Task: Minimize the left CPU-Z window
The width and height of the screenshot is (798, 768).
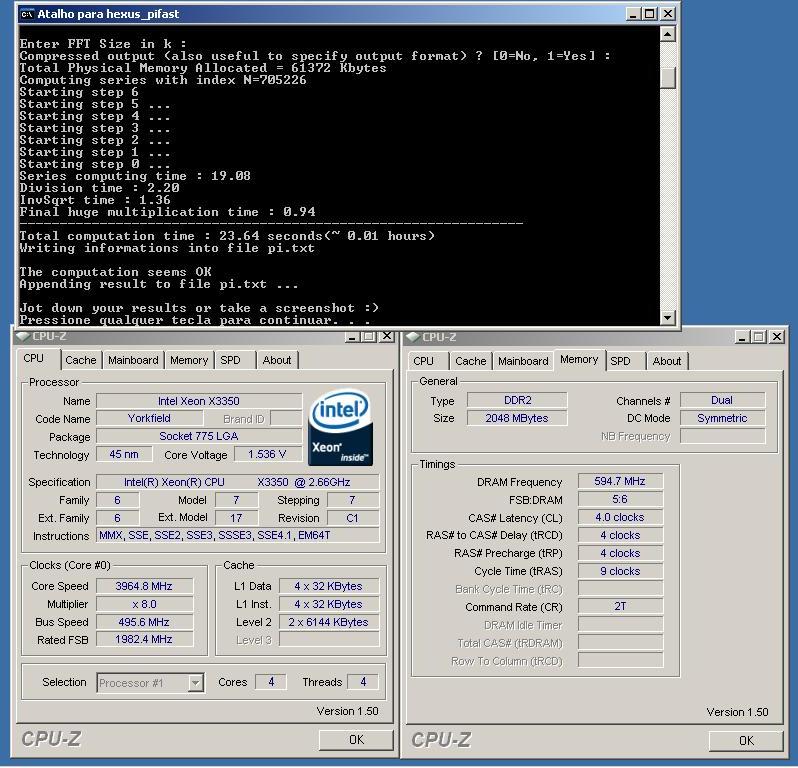Action: tap(352, 337)
